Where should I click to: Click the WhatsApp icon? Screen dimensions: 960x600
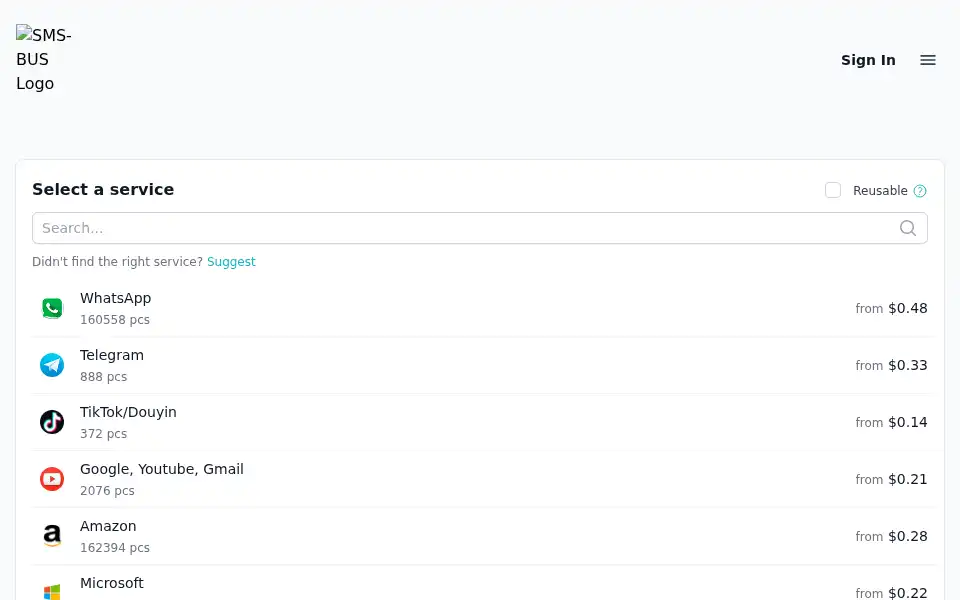[52, 308]
